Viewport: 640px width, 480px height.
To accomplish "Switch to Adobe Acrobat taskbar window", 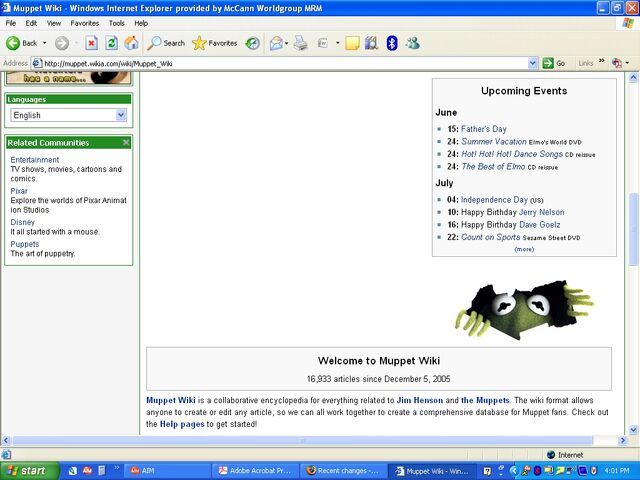I will (255, 471).
